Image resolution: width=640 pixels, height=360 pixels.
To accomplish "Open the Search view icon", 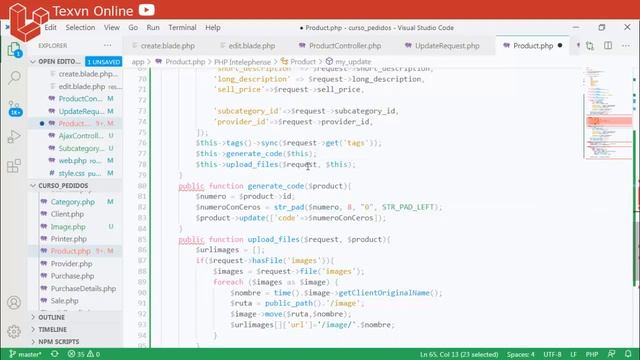I will 14,77.
